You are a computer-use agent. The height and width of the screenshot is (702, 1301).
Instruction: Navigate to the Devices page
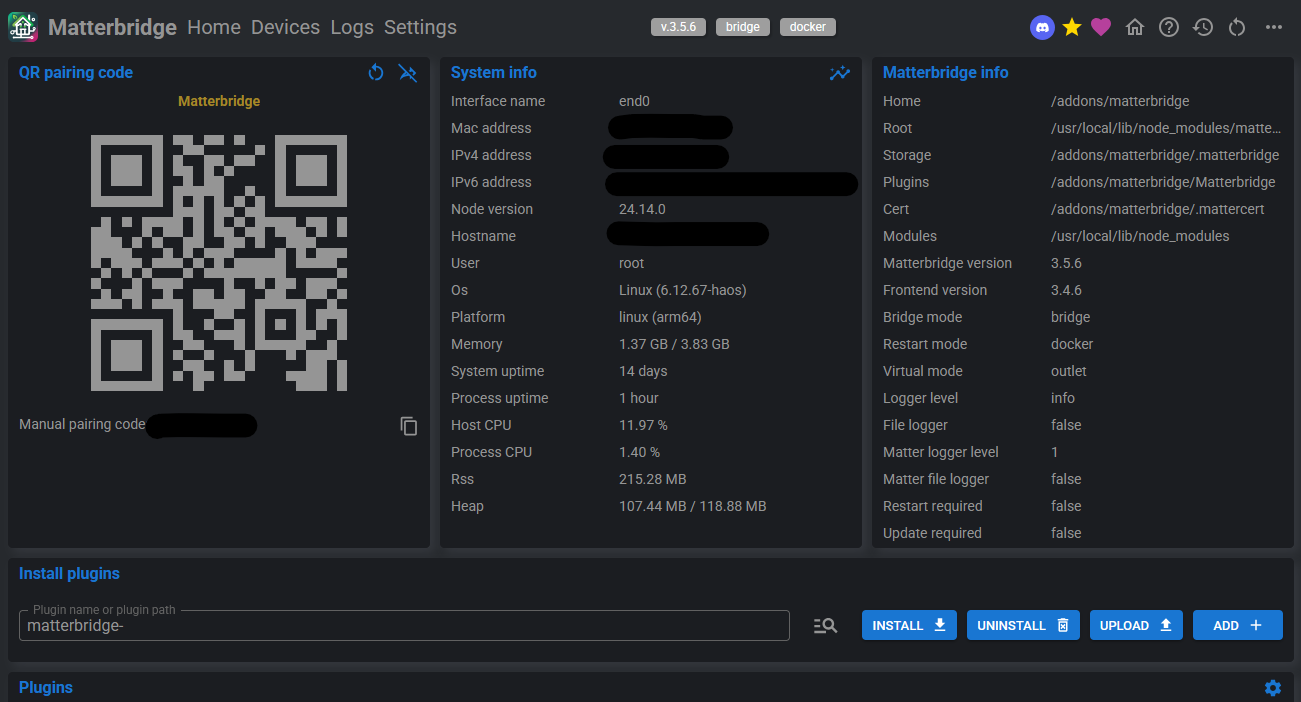[285, 28]
